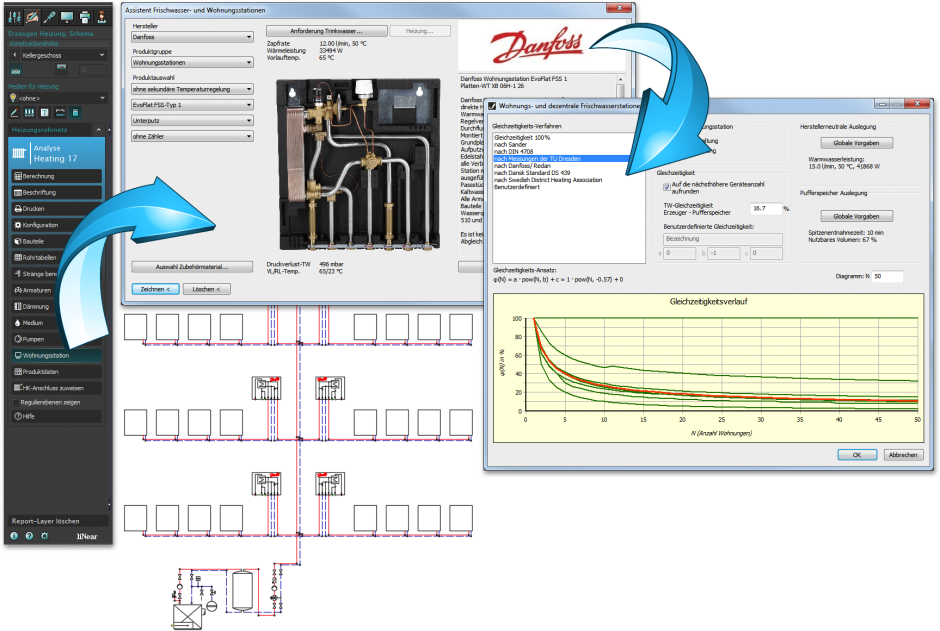Click the Danfoss logo in assistant
940x631 pixels.
tap(537, 46)
